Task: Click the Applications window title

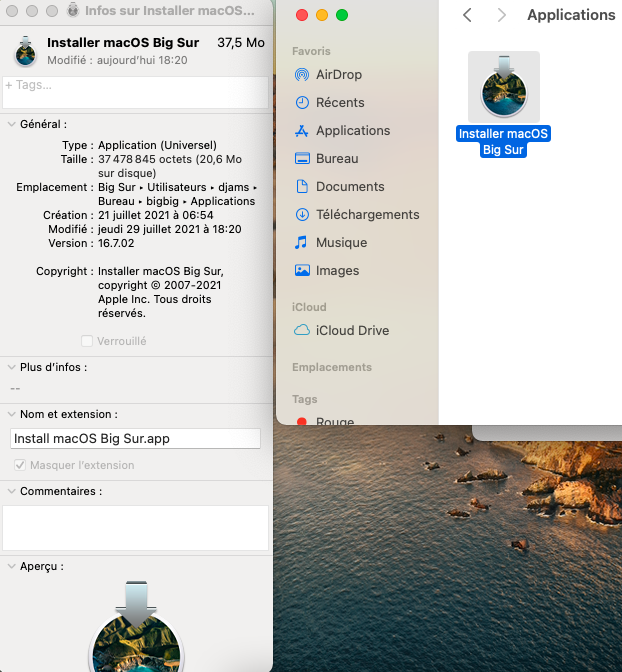Action: point(571,15)
